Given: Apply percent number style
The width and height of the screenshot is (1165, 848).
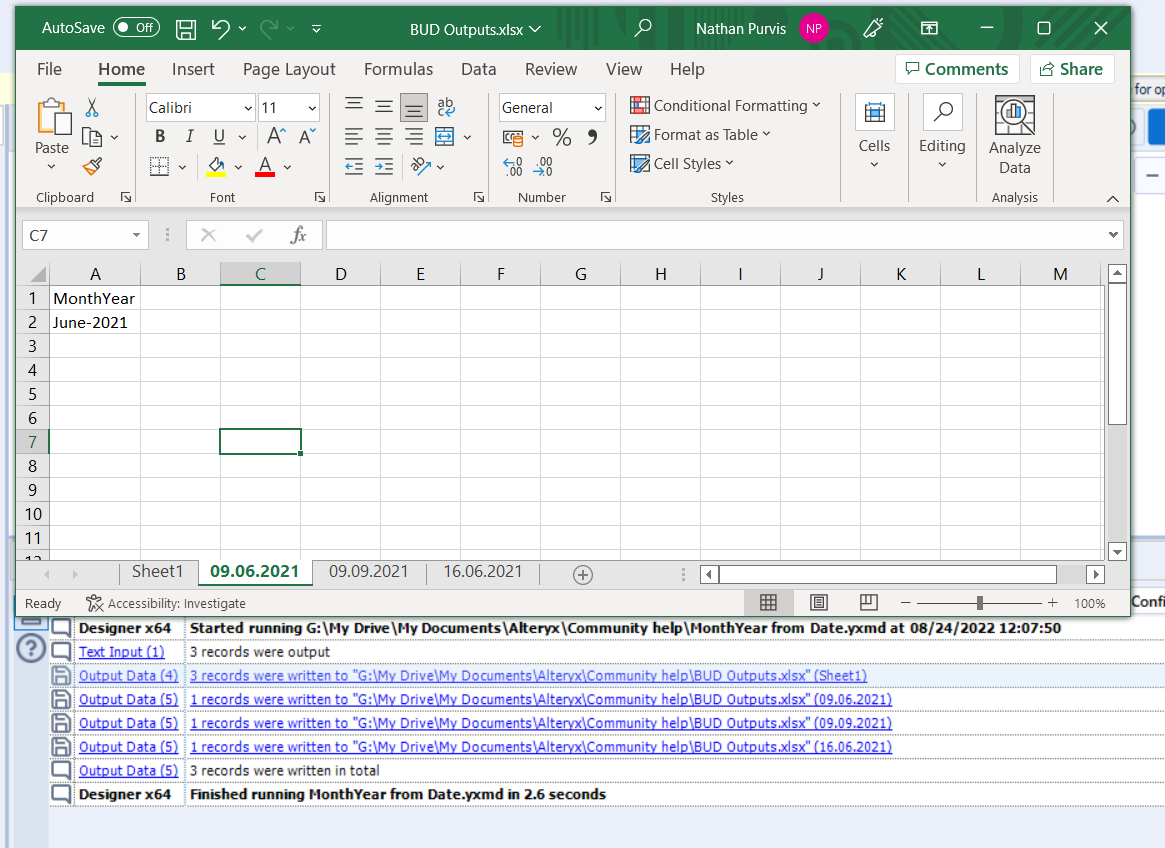Looking at the screenshot, I should tap(561, 138).
